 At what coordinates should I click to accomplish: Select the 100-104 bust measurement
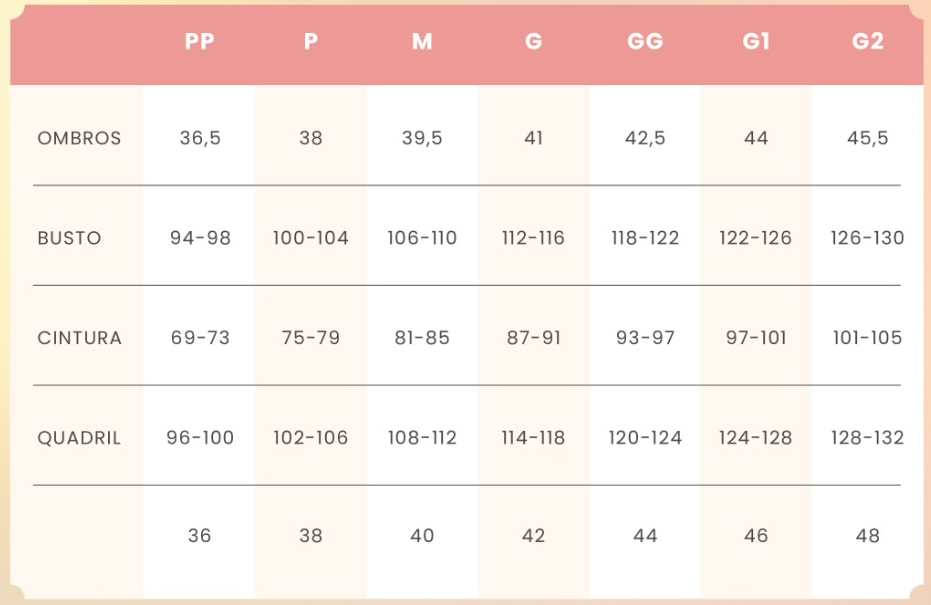[x=311, y=238]
